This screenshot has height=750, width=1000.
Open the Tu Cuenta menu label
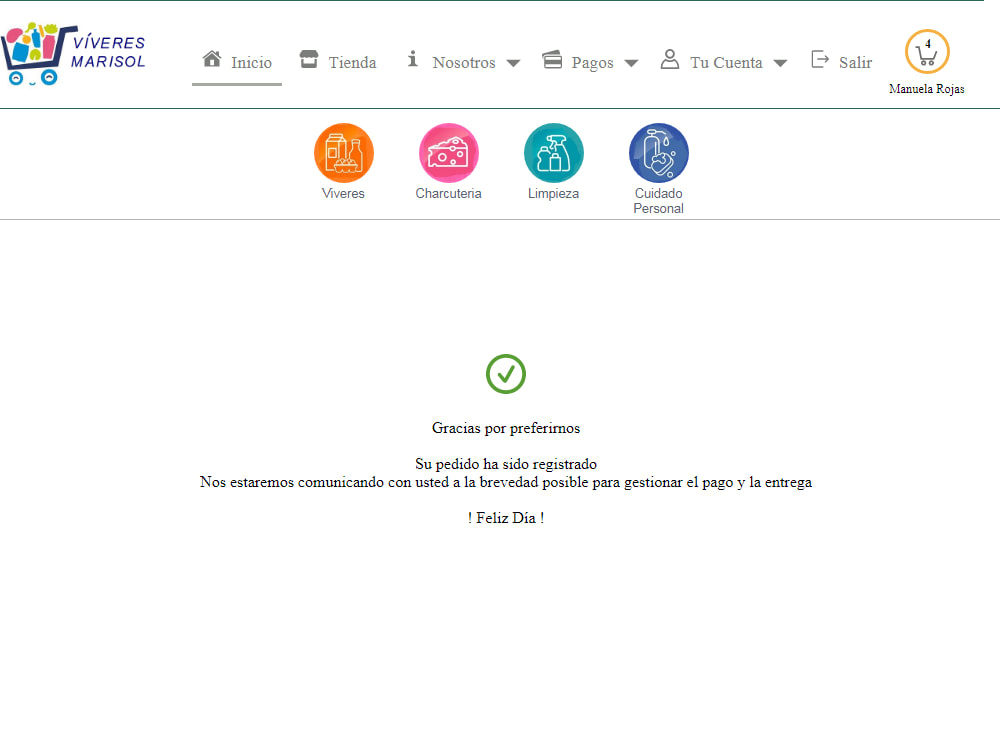(x=726, y=62)
